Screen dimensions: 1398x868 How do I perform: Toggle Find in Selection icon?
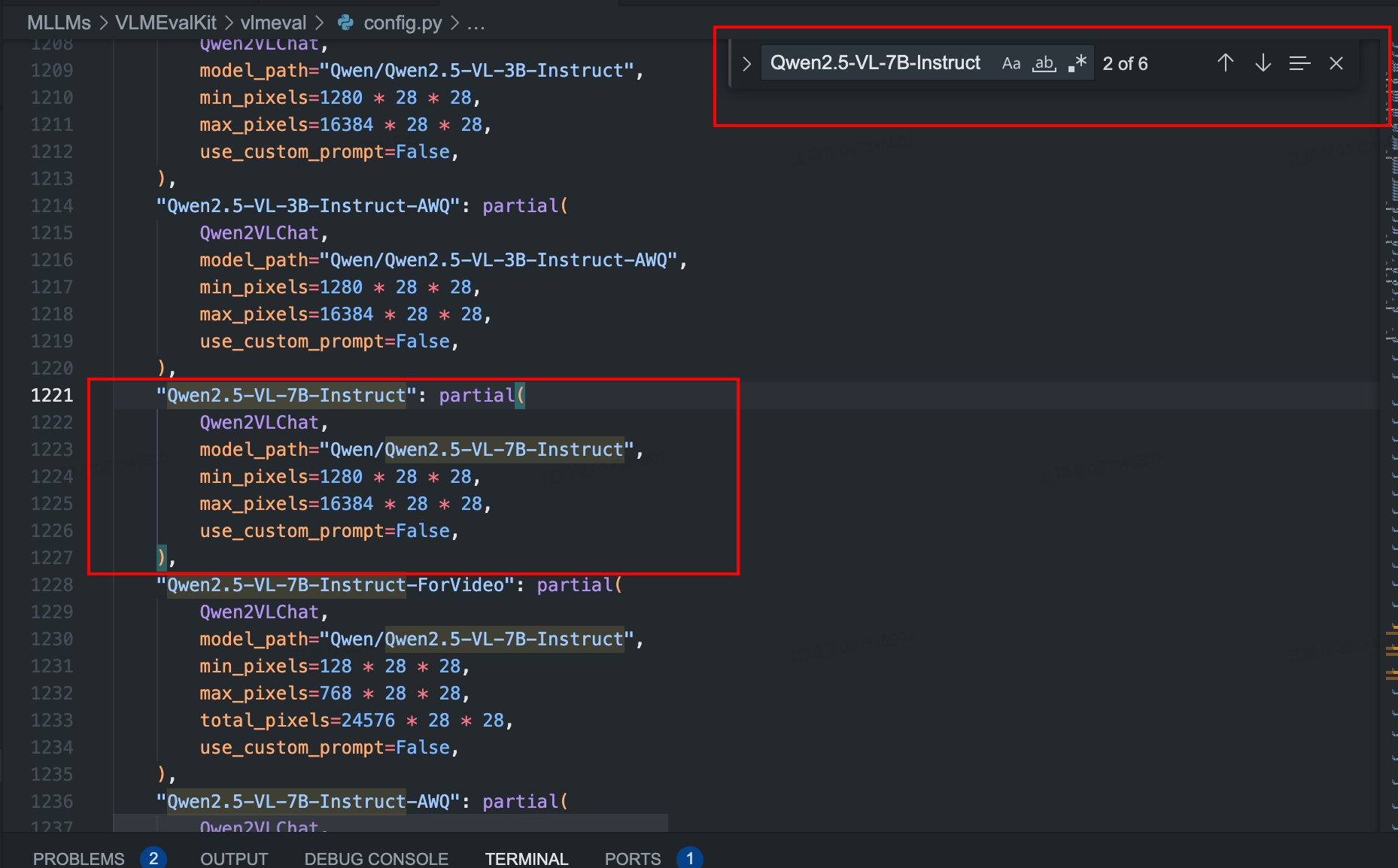point(1299,63)
